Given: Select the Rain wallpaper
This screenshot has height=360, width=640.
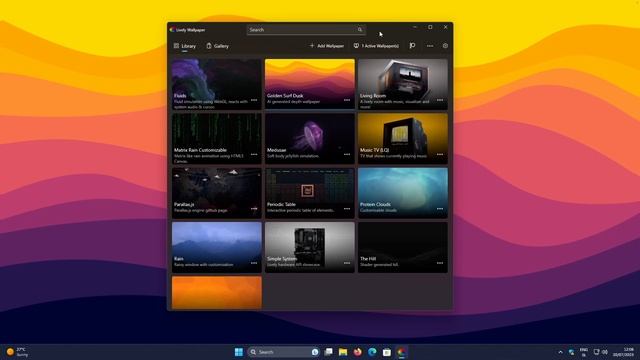Looking at the screenshot, I should click(x=217, y=247).
